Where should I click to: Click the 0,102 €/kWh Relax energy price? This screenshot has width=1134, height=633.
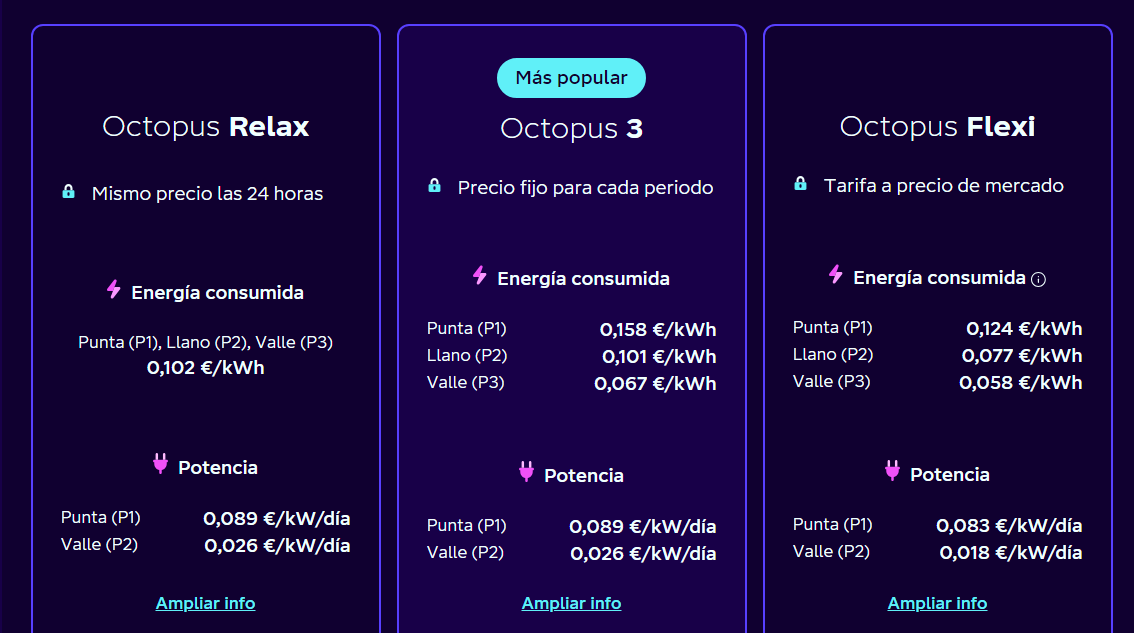pos(205,368)
